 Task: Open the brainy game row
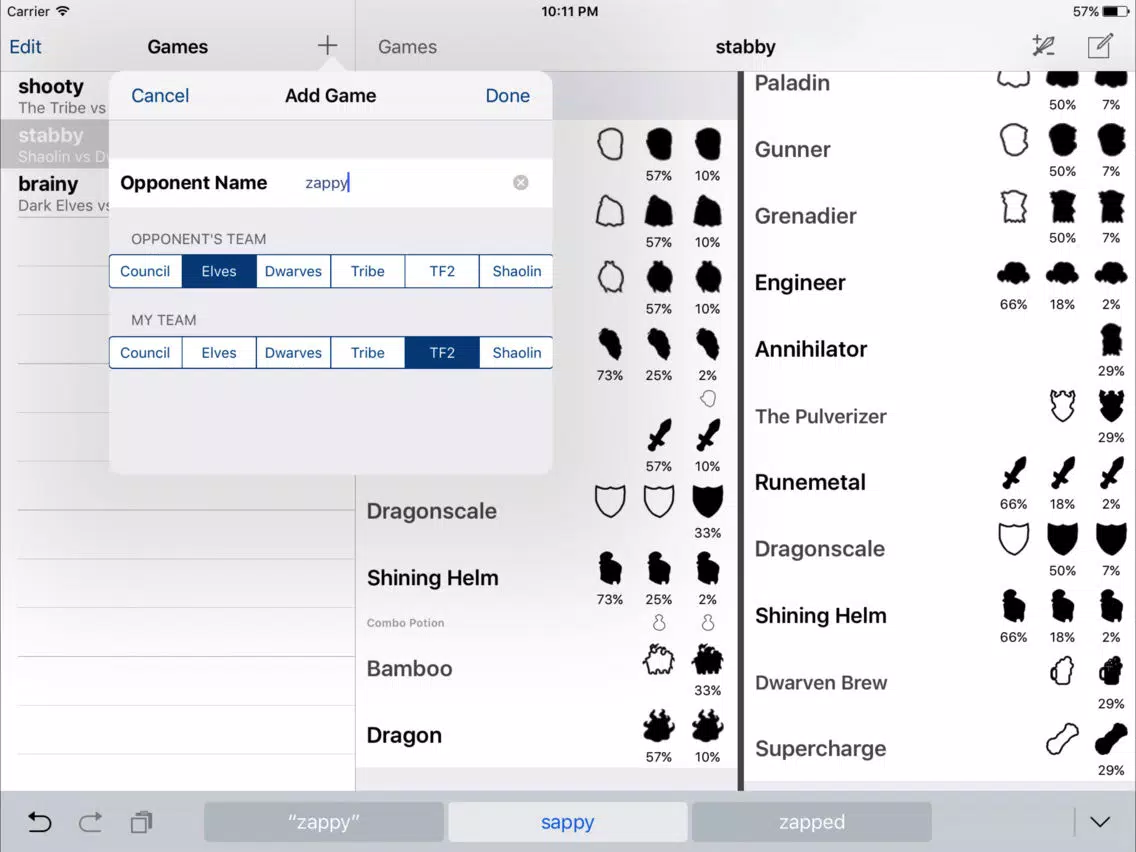(54, 193)
